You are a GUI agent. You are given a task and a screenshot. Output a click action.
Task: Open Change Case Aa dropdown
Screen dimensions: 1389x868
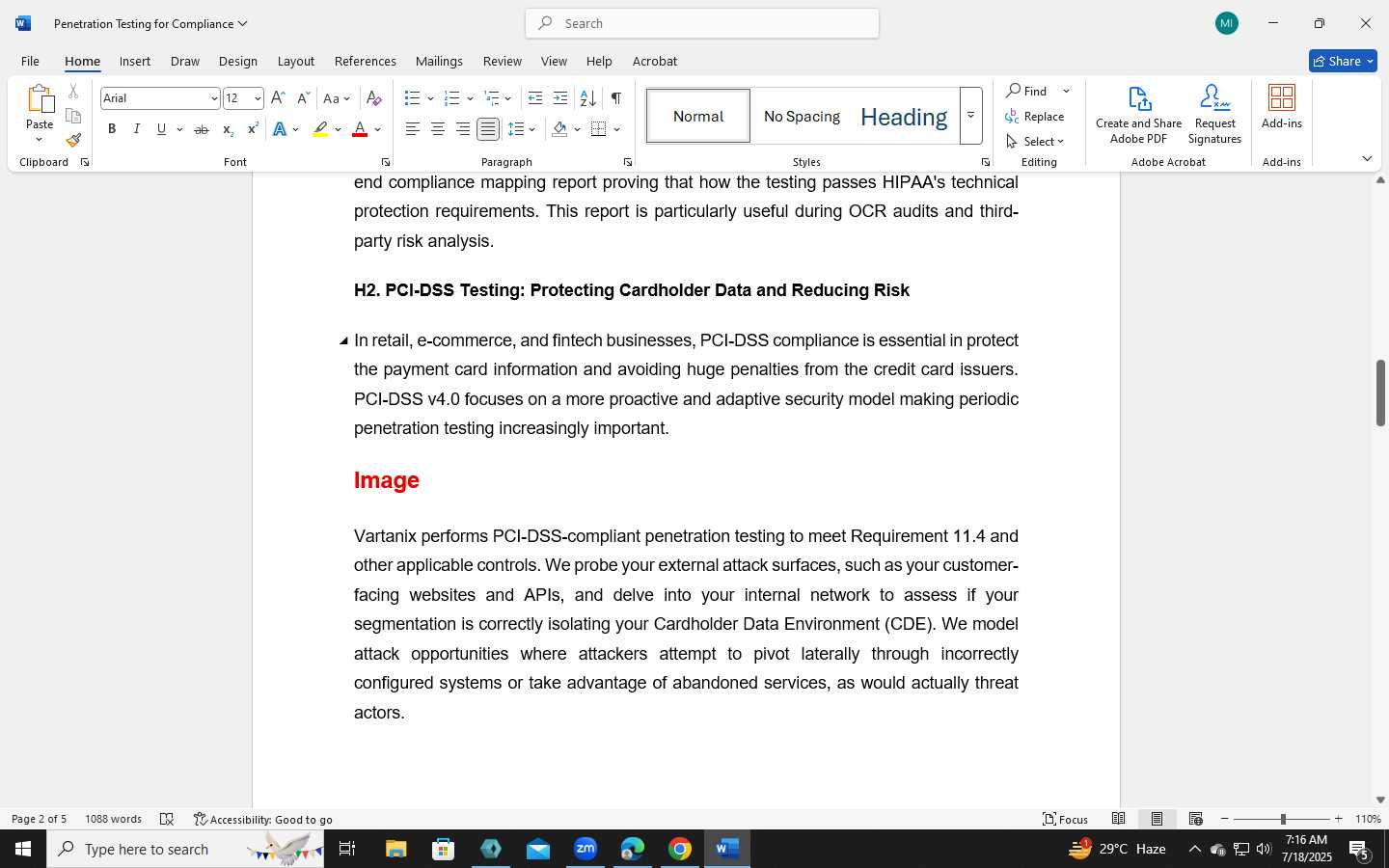337,98
